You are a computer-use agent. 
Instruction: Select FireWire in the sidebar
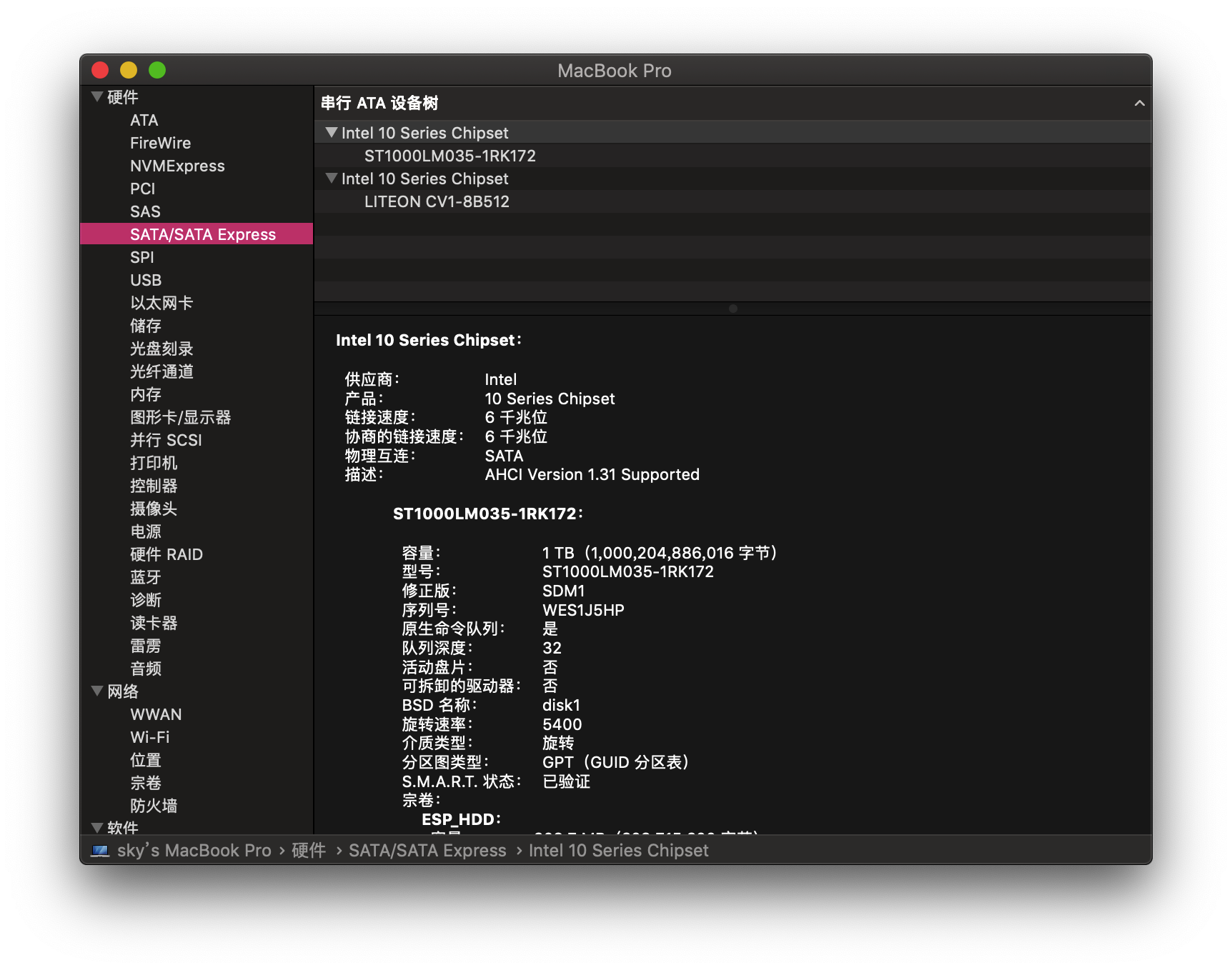pyautogui.click(x=160, y=143)
